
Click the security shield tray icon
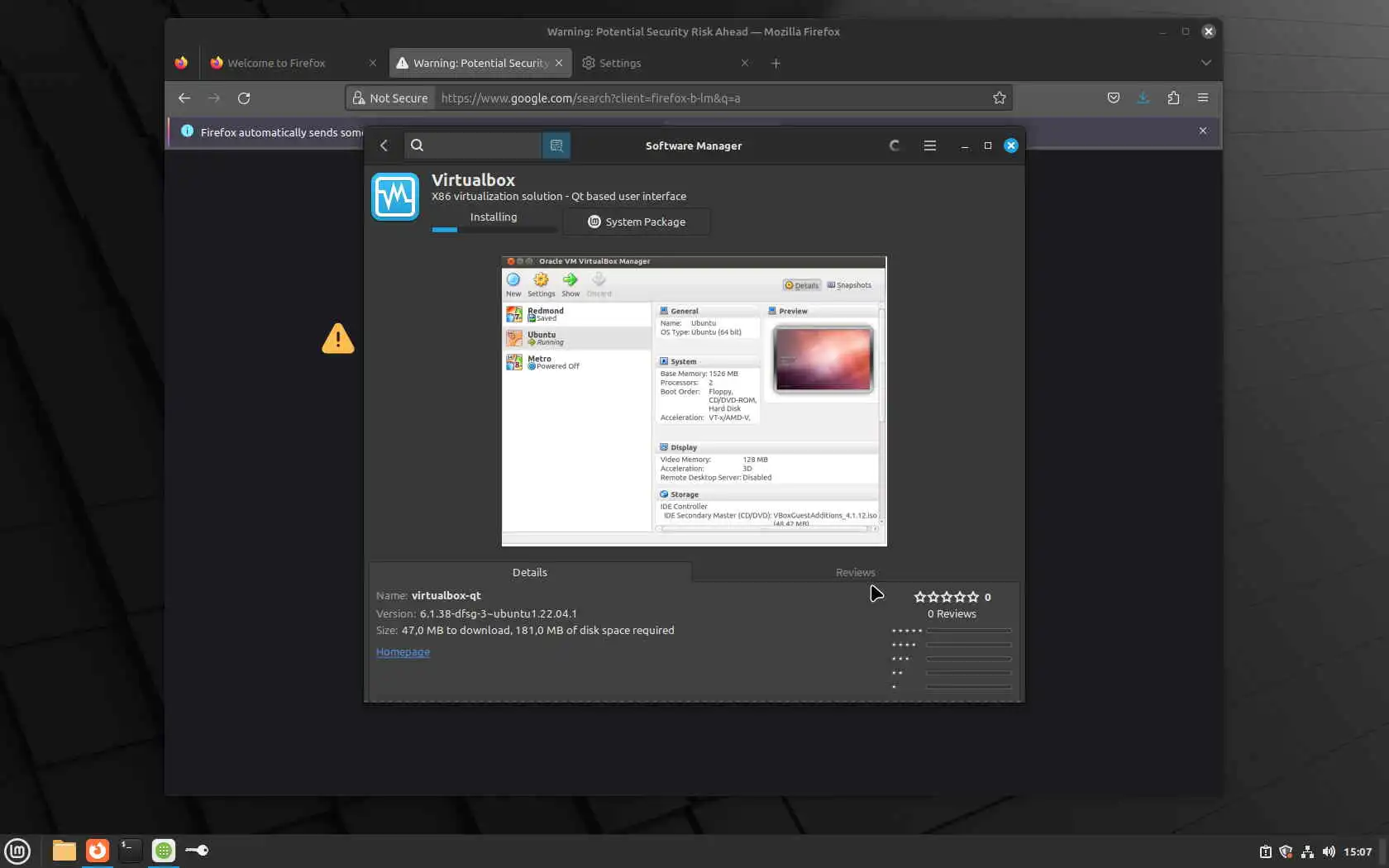1286,851
